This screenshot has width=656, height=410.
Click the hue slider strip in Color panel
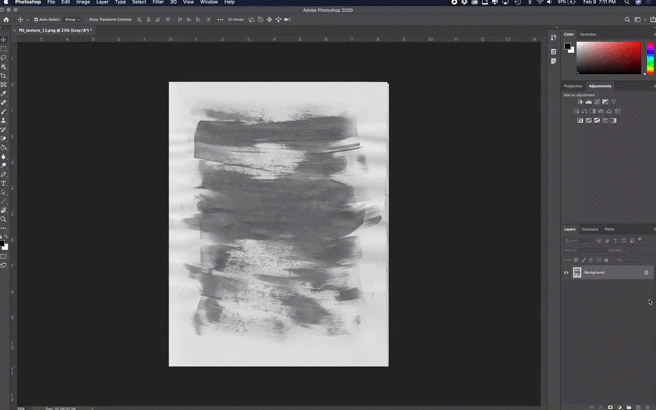650,58
